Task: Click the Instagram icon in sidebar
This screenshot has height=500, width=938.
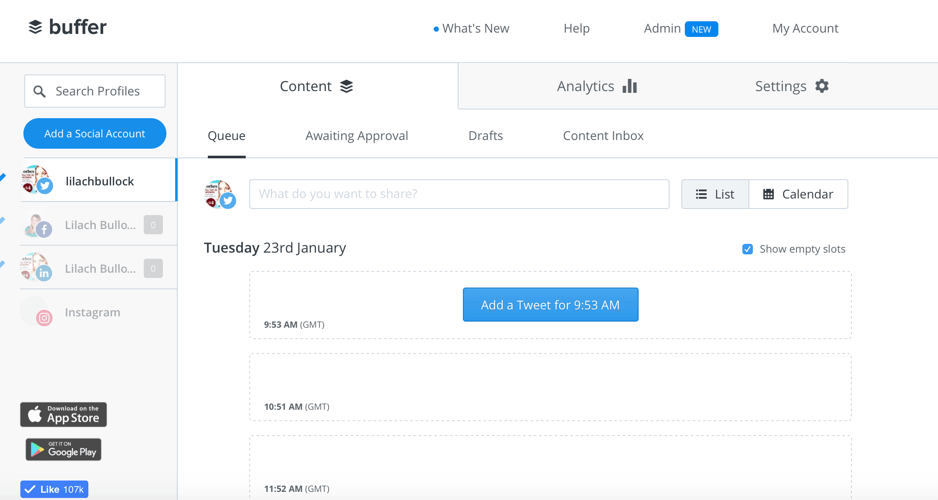Action: [44, 318]
